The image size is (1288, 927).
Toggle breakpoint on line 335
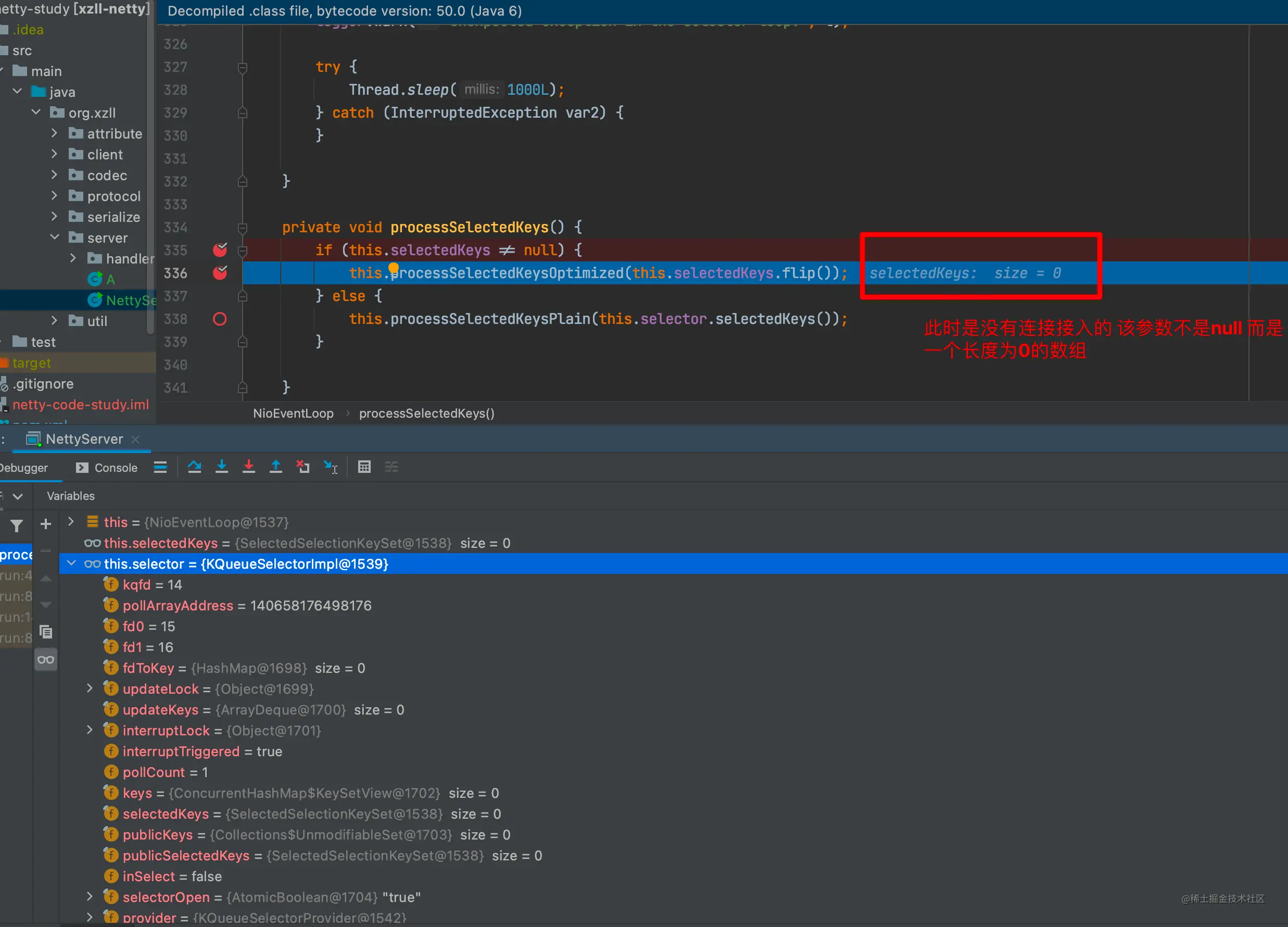pos(220,249)
